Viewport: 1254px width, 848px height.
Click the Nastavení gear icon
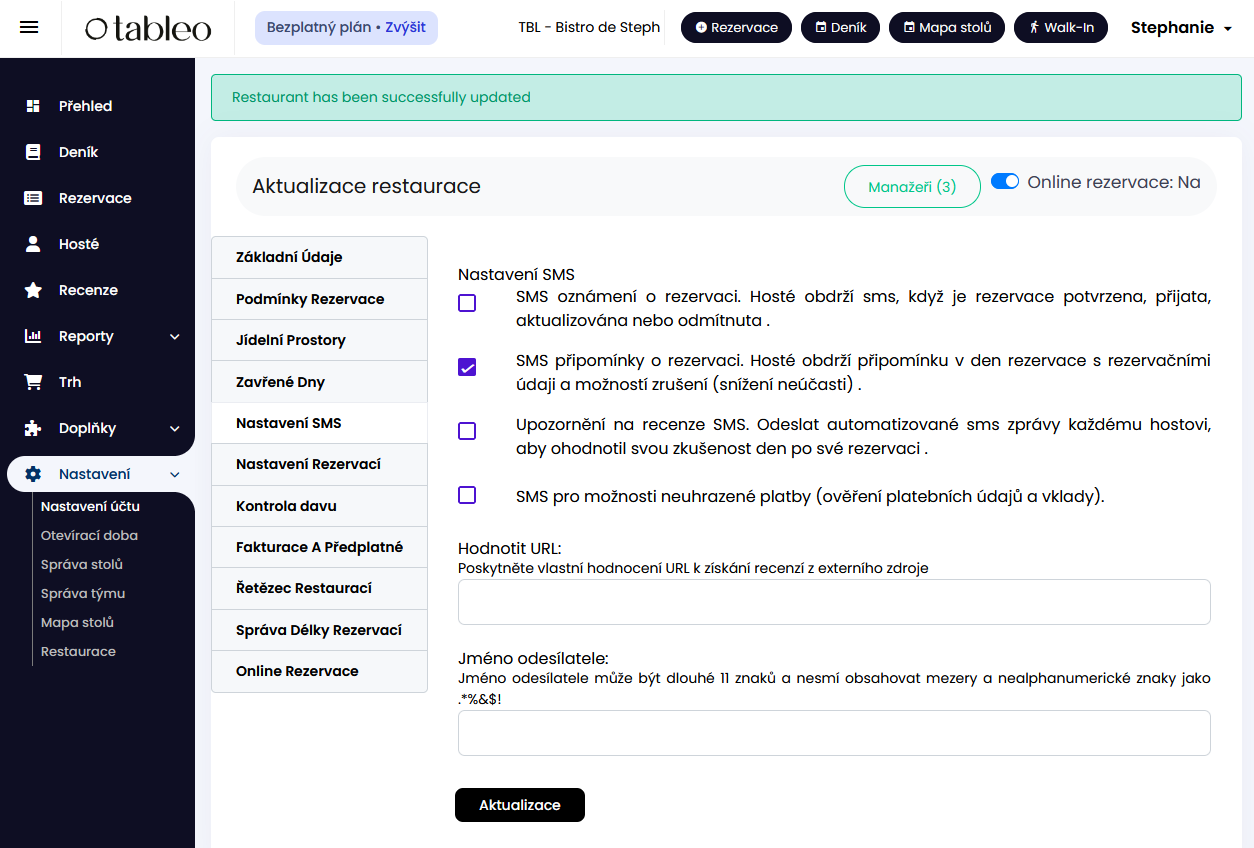pyautogui.click(x=33, y=474)
